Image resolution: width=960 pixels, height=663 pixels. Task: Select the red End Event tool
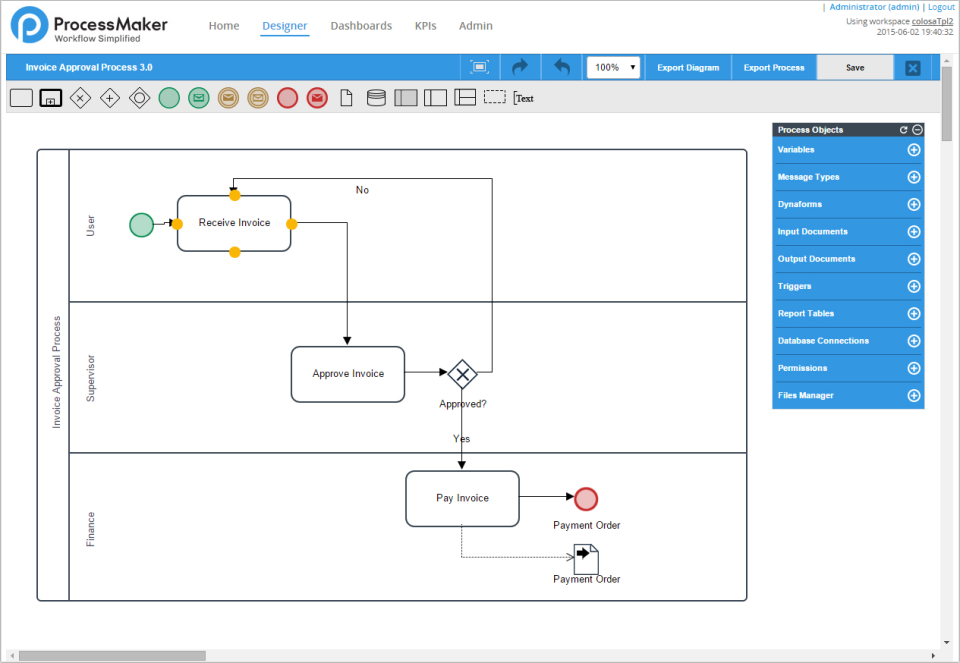point(287,97)
